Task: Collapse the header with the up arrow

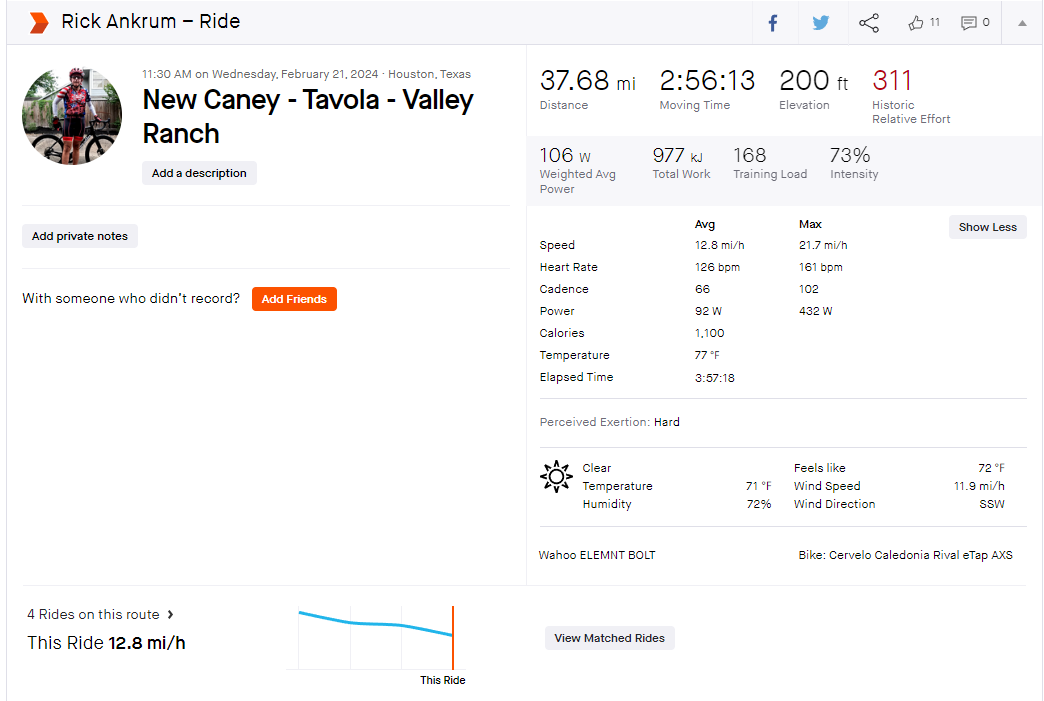Action: (1022, 23)
